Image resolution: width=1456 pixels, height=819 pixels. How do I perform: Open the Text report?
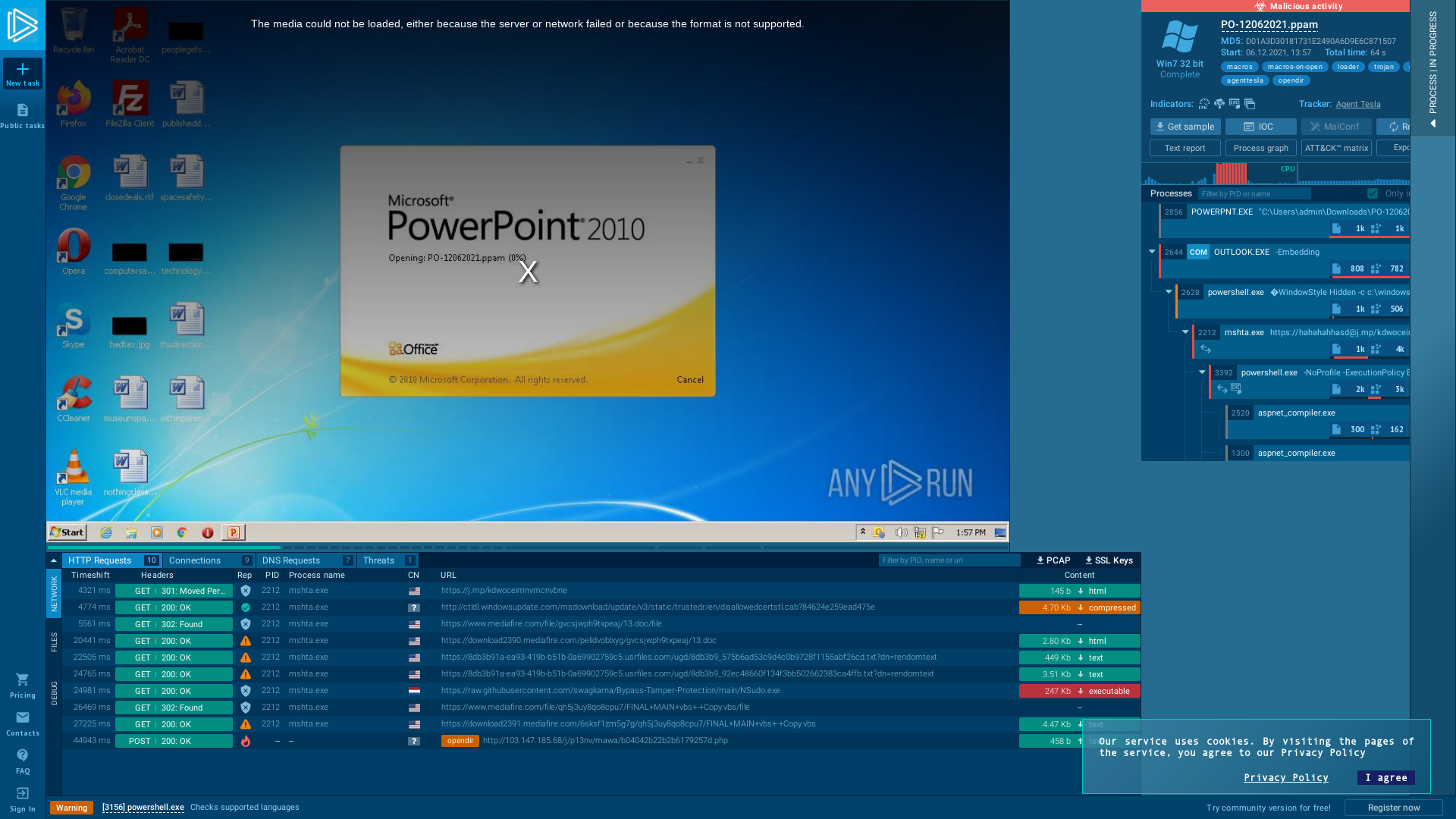point(1185,148)
